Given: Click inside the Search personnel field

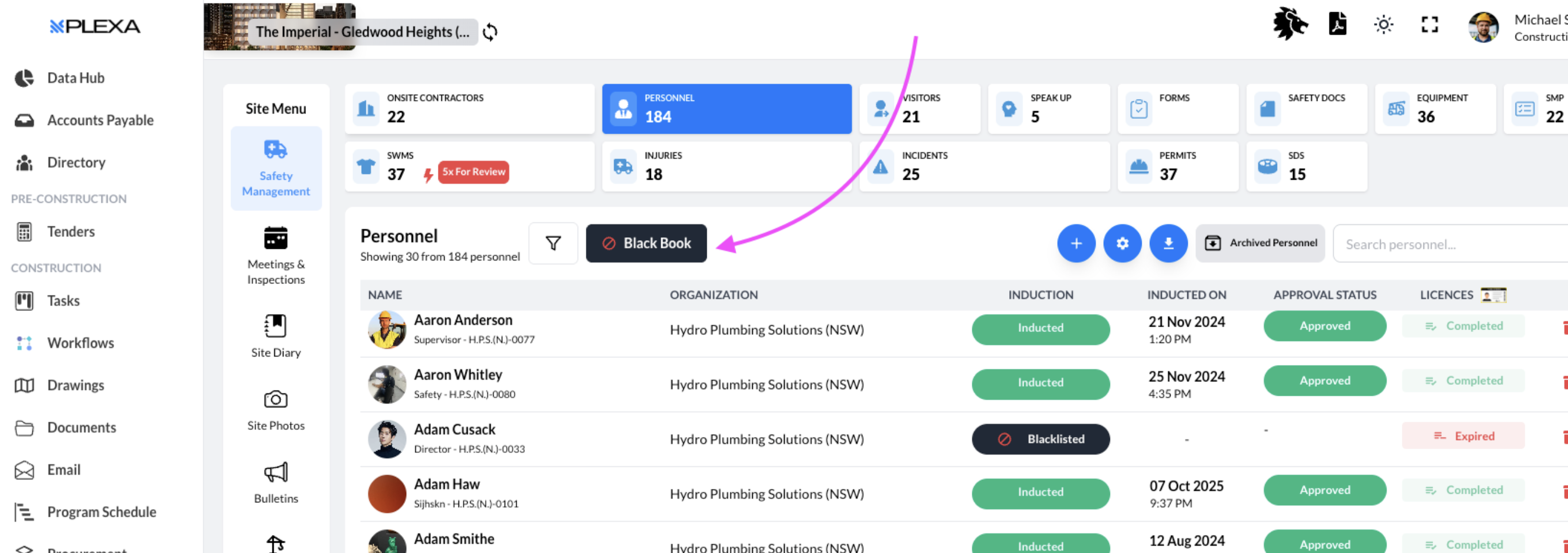Looking at the screenshot, I should click(1449, 245).
